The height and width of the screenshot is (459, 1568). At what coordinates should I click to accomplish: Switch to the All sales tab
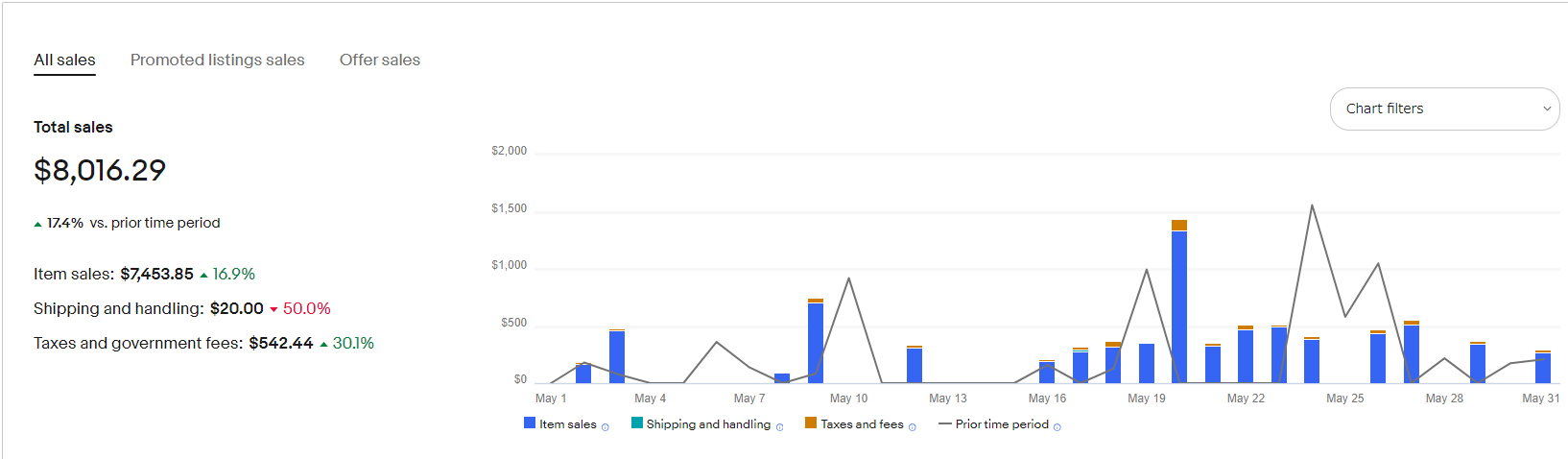point(64,60)
